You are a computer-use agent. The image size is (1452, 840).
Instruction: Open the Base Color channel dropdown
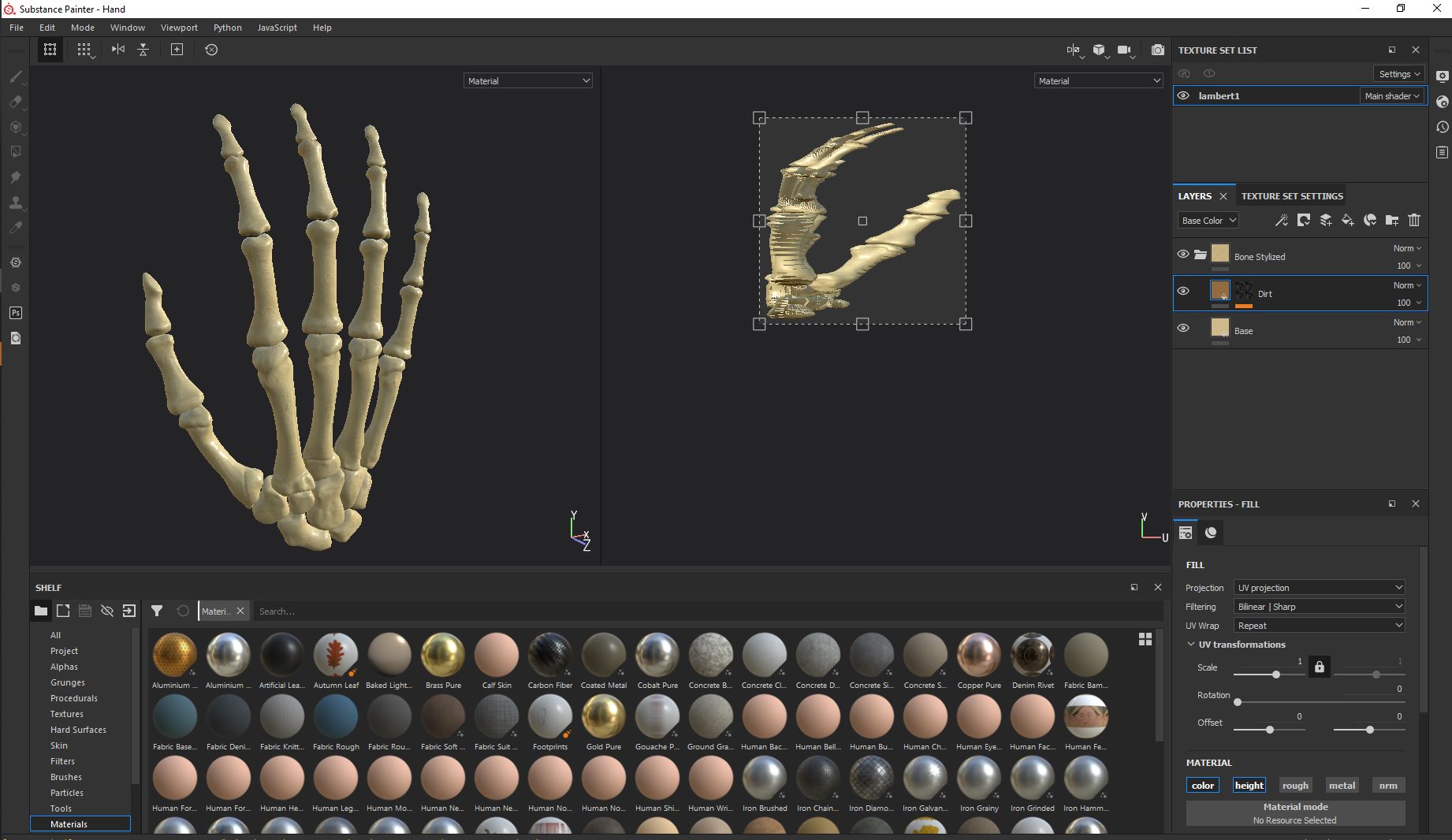(1208, 221)
